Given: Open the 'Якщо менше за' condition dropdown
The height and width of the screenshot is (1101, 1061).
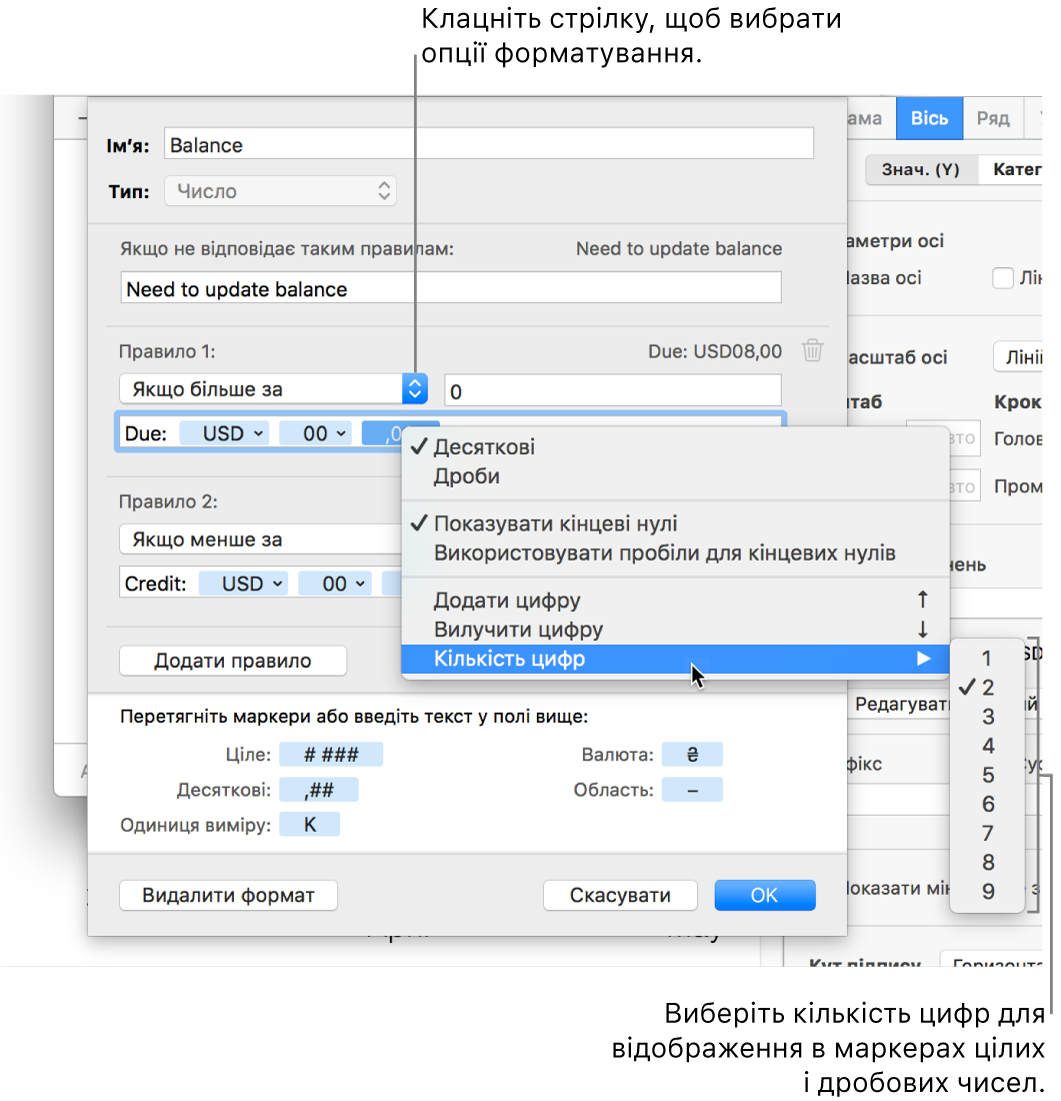Looking at the screenshot, I should (261, 539).
